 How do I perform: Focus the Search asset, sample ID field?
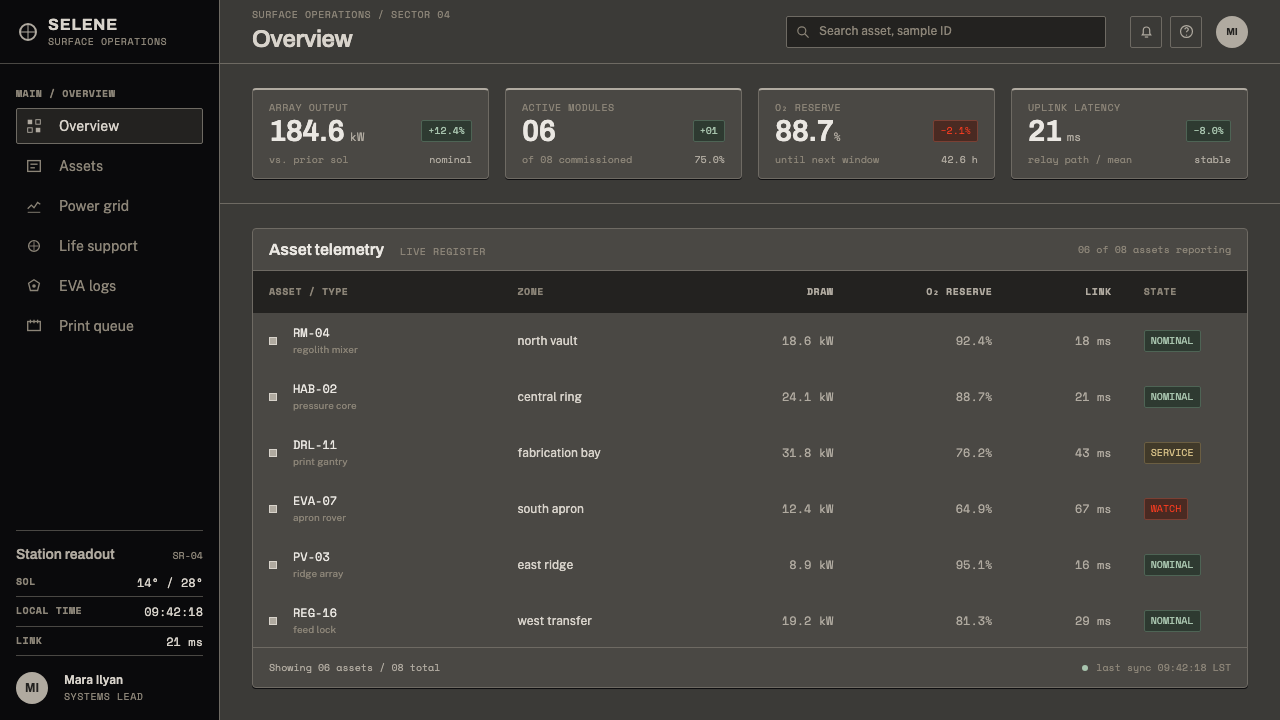point(946,32)
